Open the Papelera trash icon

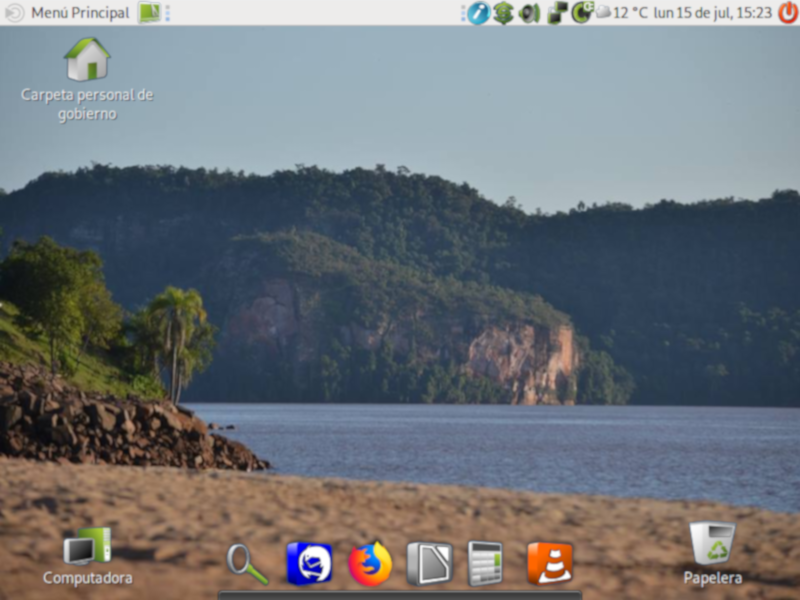712,545
